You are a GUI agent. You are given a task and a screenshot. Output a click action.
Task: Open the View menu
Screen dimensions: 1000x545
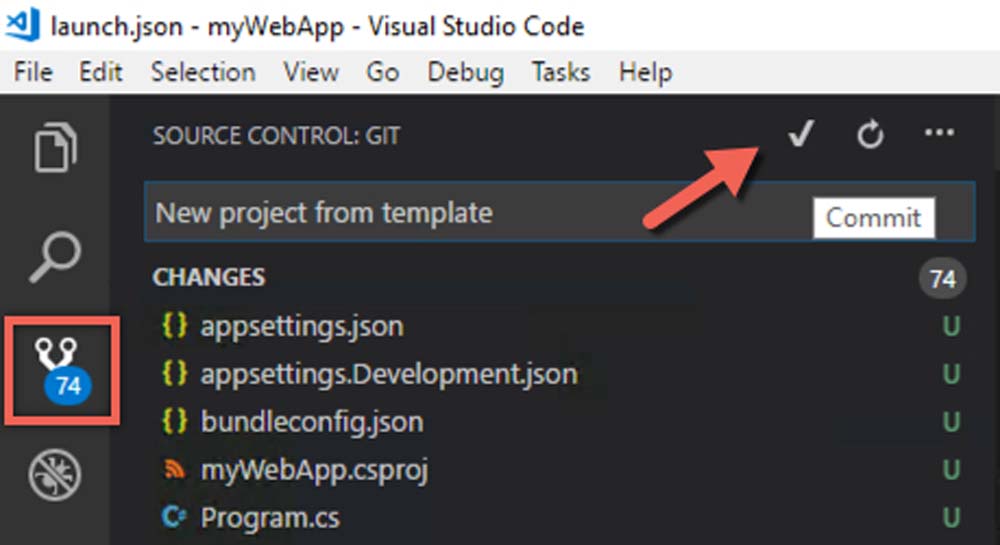310,72
